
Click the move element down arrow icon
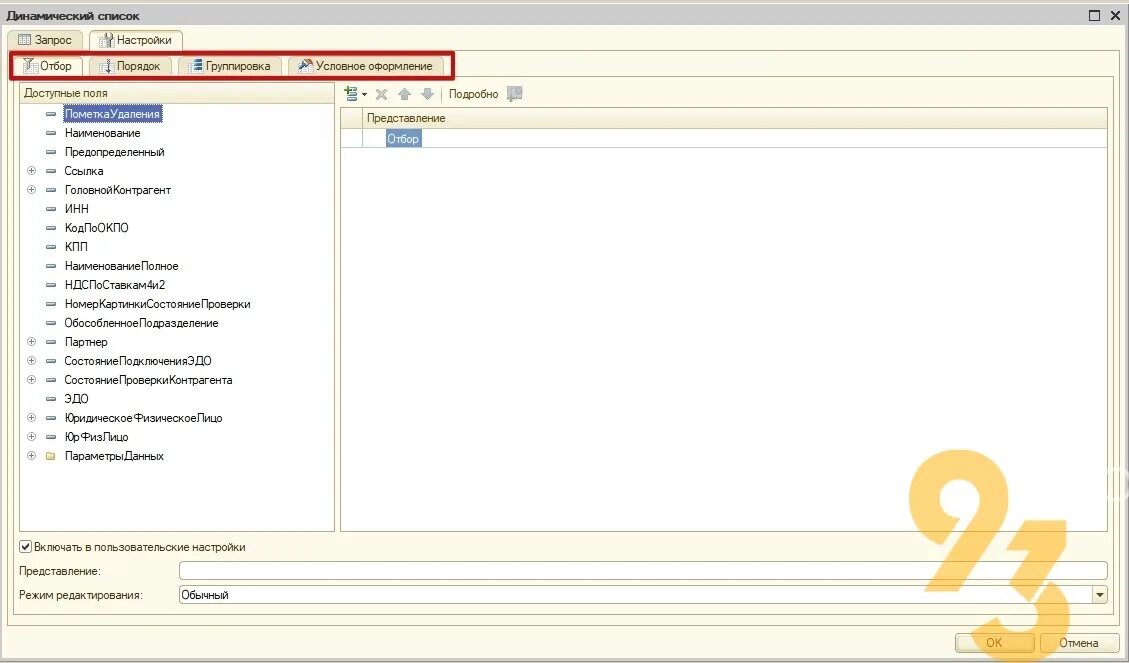coord(427,94)
